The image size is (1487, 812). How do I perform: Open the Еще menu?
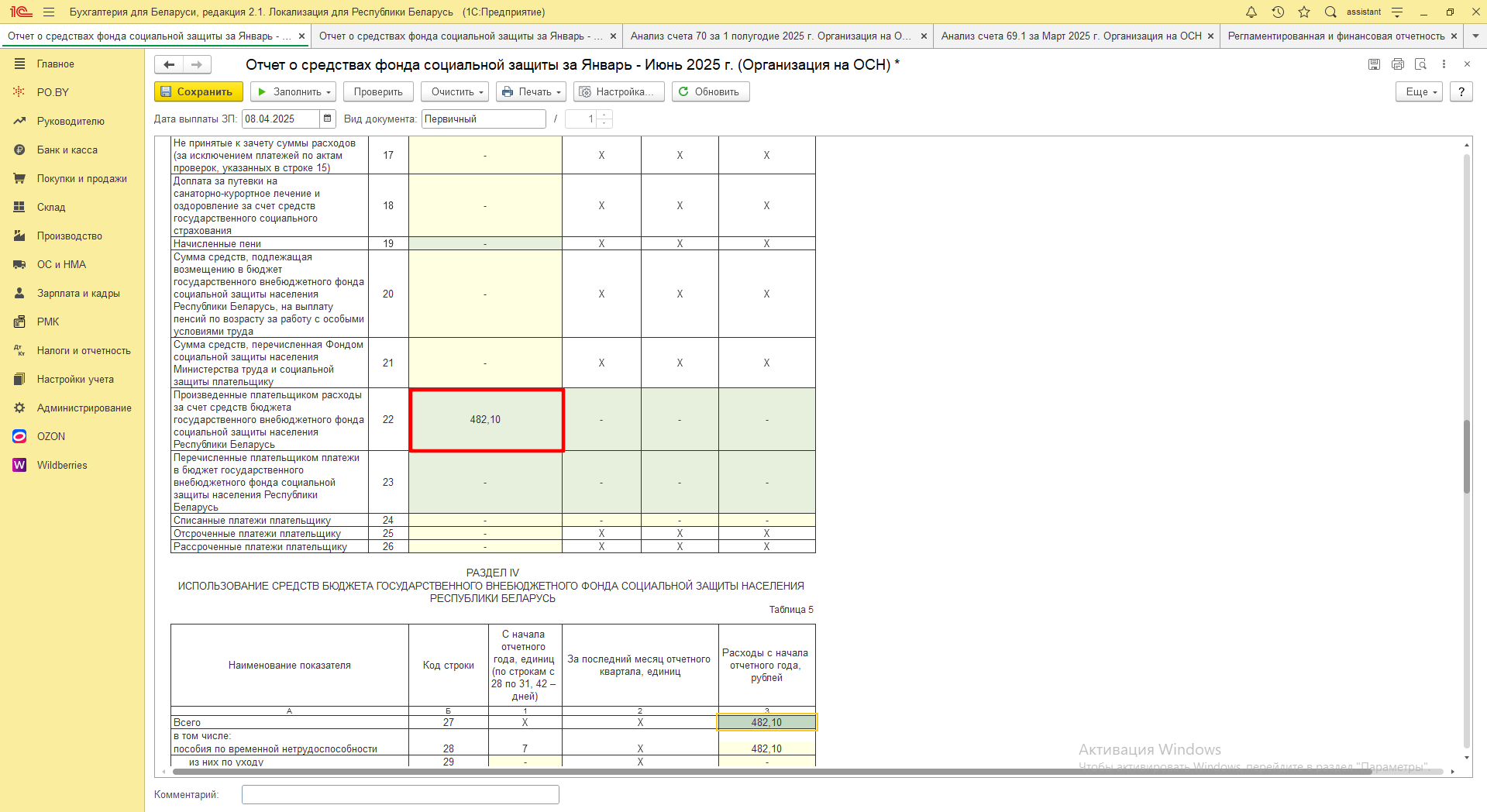(1420, 91)
